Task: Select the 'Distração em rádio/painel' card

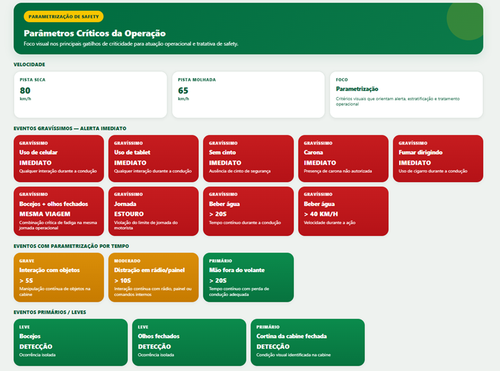Action: 153,277
